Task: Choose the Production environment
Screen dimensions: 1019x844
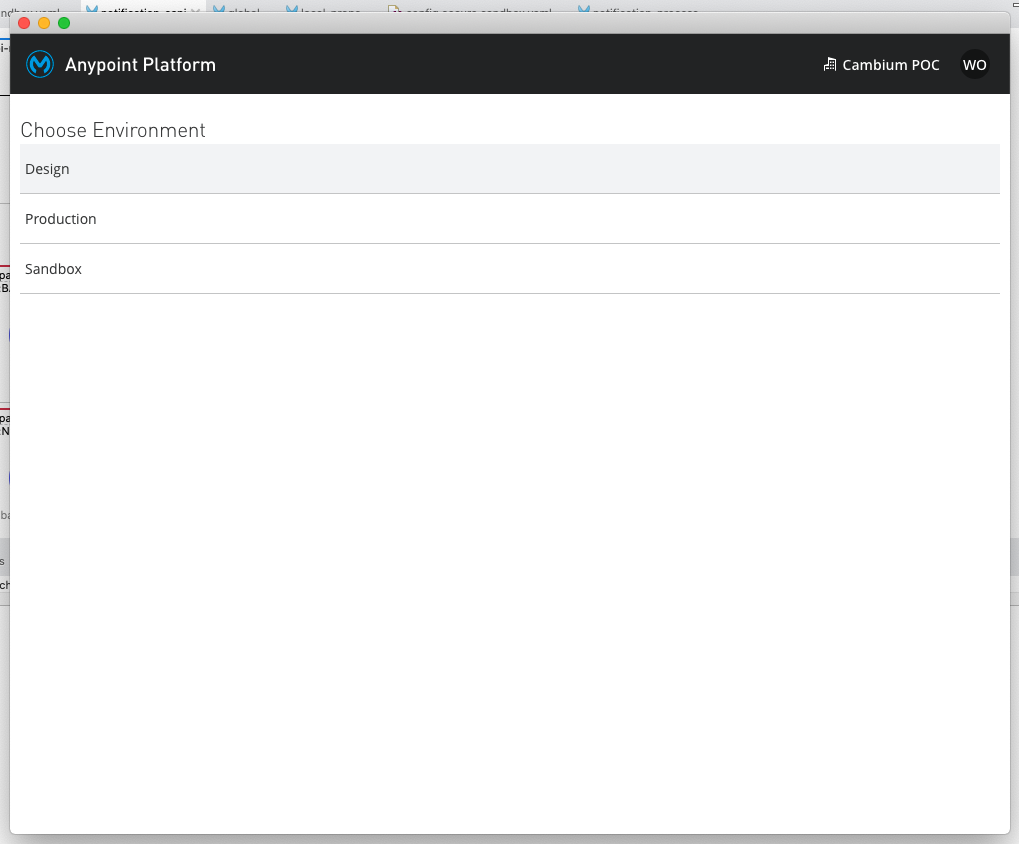Action: [61, 219]
